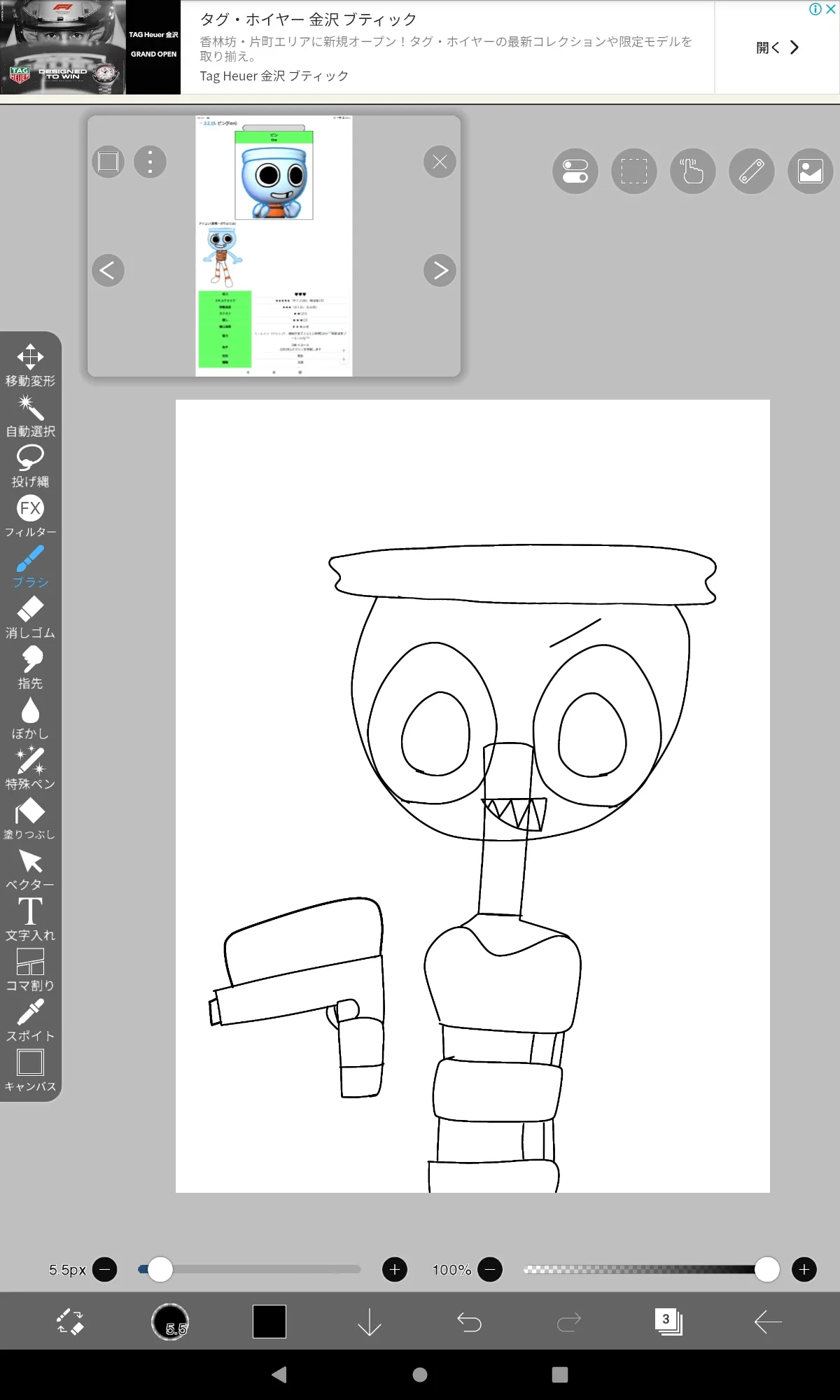Select the 自動選択 magic wand tool
Image resolution: width=840 pixels, height=1400 pixels.
30,416
